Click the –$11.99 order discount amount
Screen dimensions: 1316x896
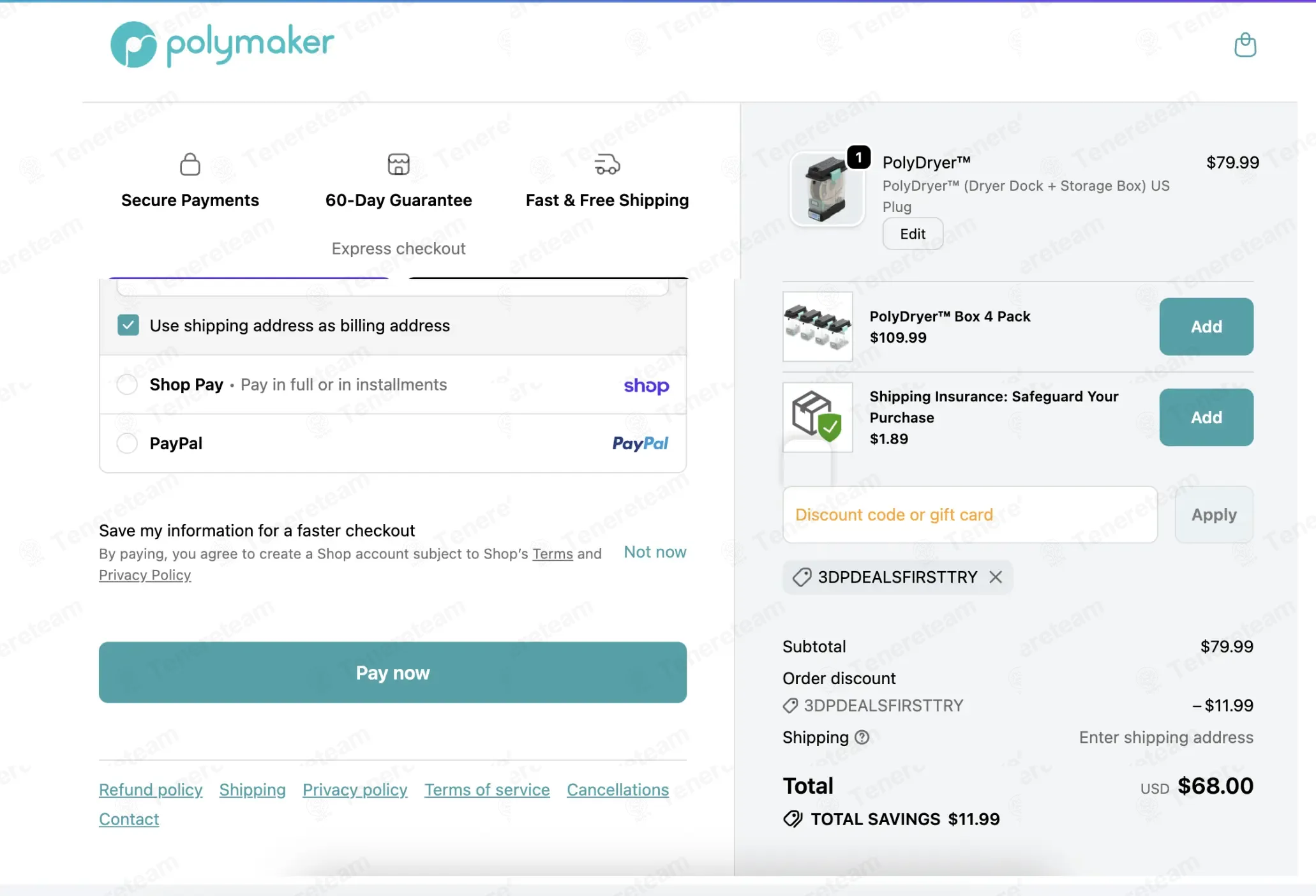(1222, 705)
